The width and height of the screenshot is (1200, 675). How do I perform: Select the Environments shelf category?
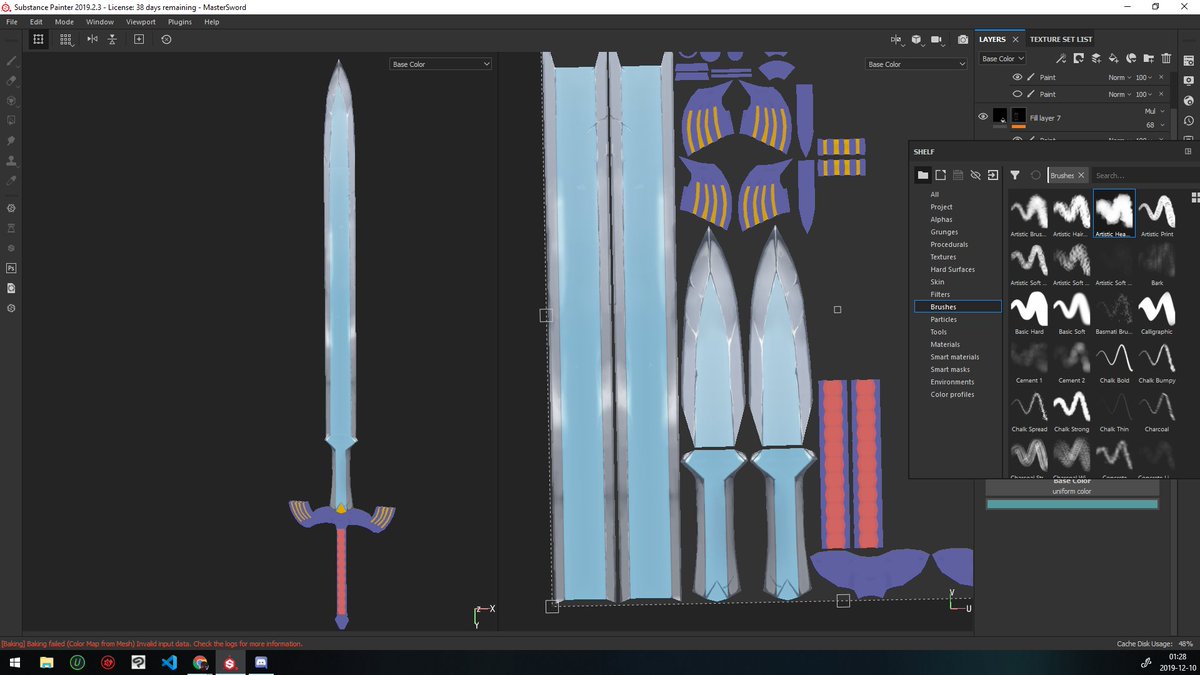click(952, 382)
